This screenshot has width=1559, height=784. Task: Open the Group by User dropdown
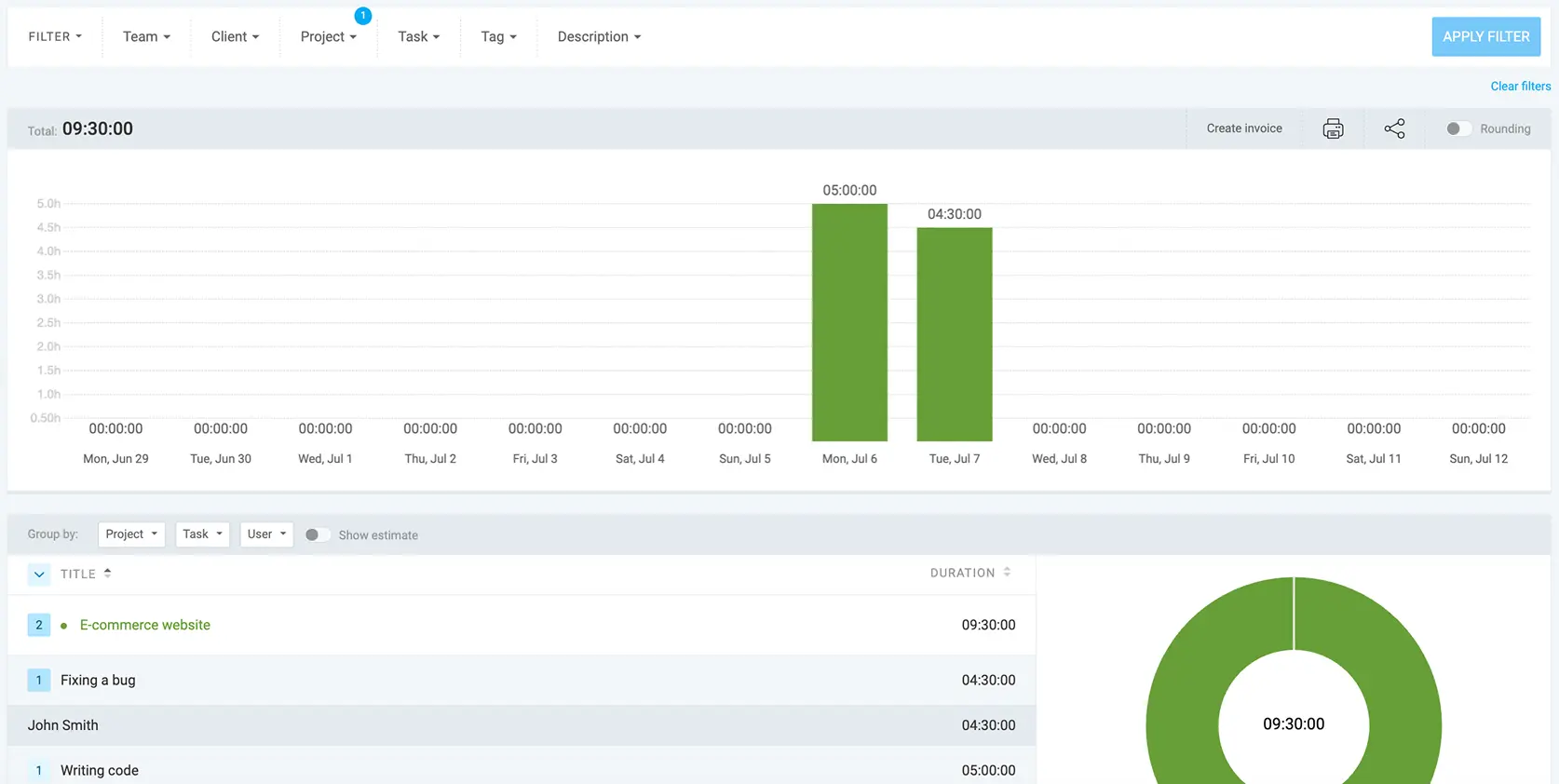266,534
